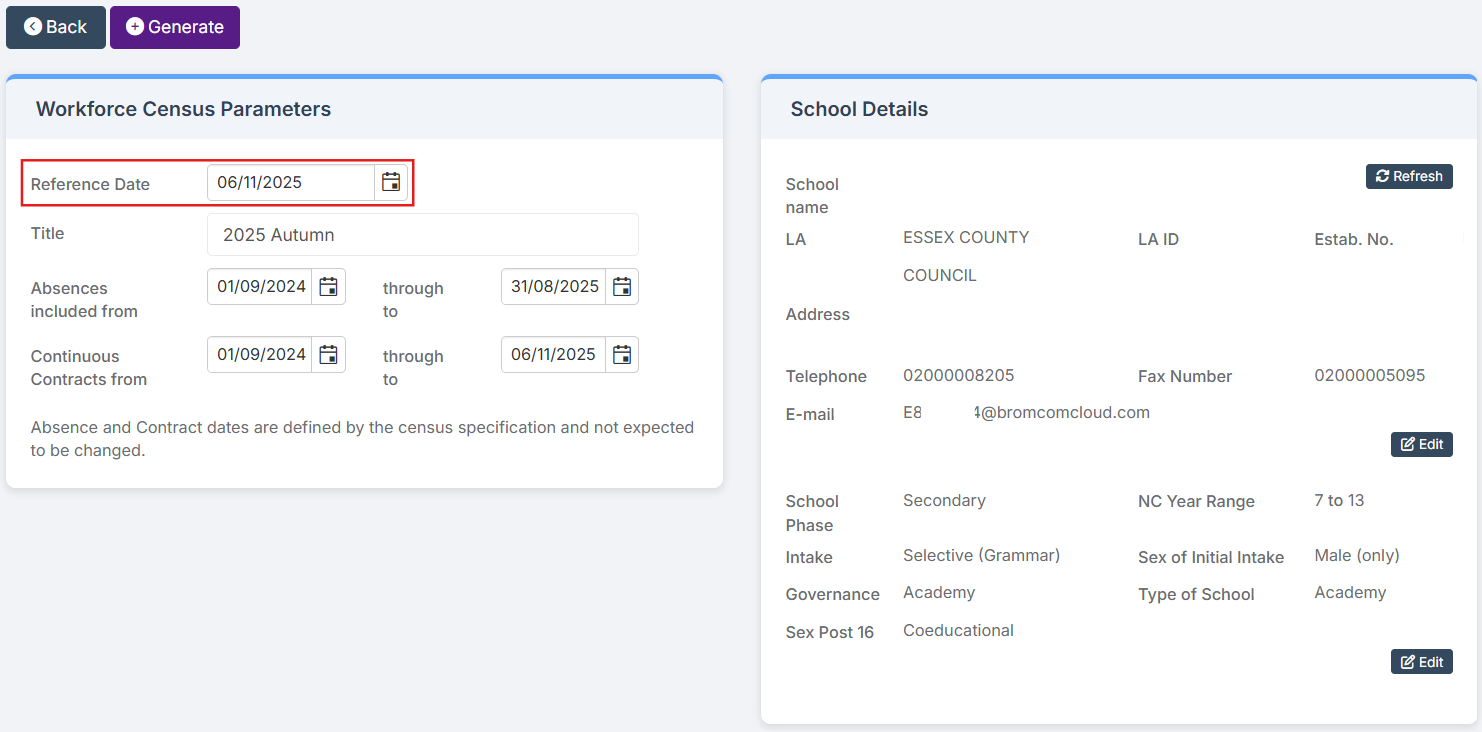
Task: Open calendar for Absences through to date
Action: pyautogui.click(x=621, y=287)
